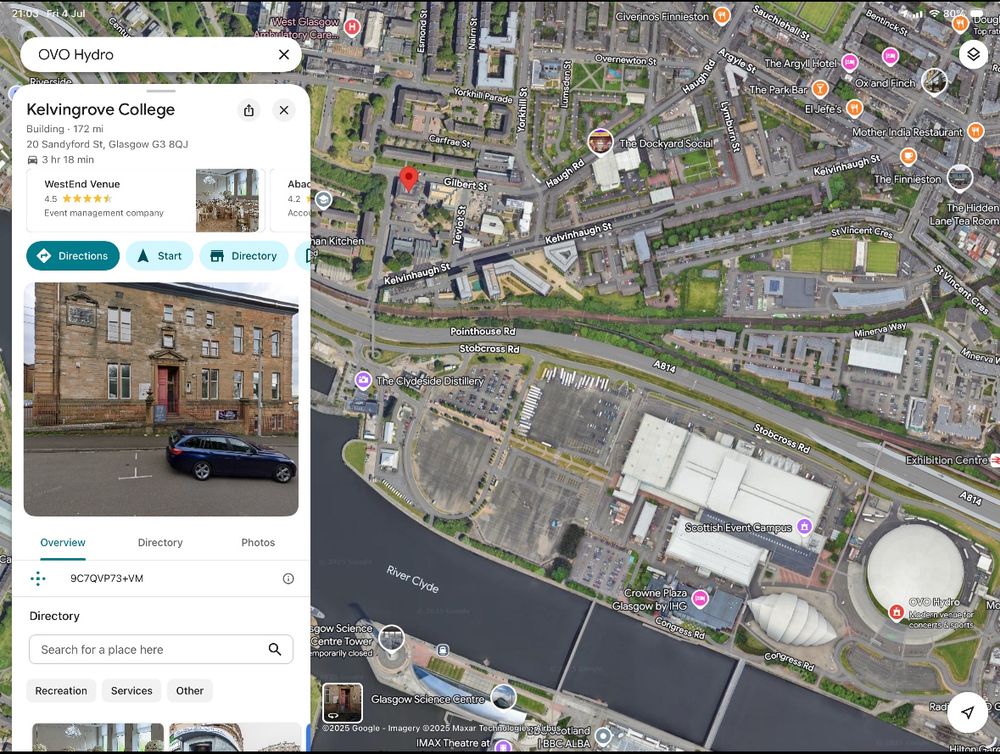Tap the OVO Hydro search field

[161, 55]
